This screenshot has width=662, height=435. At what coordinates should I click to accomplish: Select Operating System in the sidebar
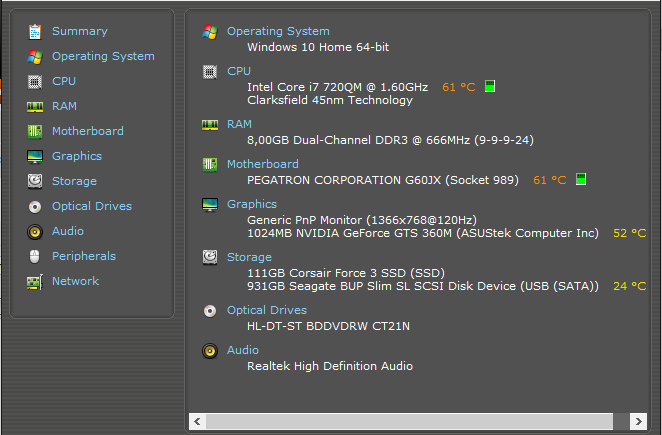tap(103, 56)
